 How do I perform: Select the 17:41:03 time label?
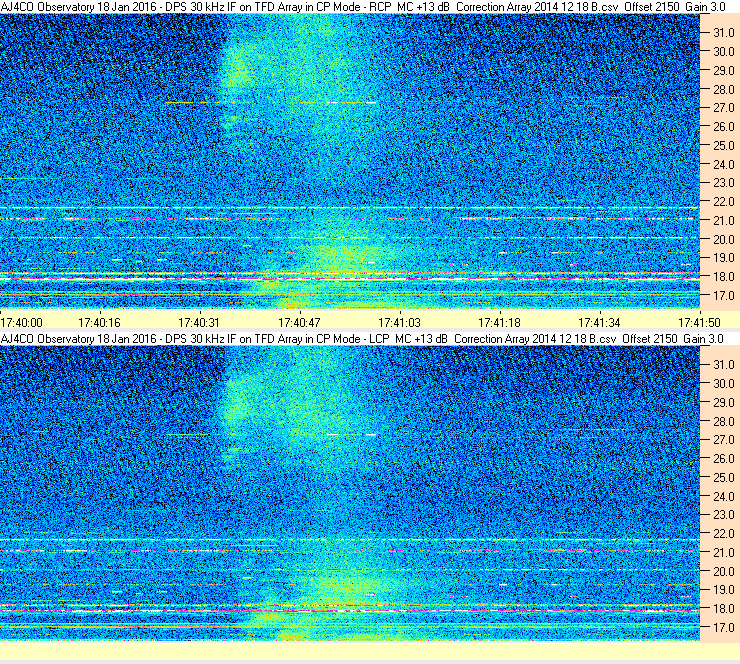coord(399,323)
